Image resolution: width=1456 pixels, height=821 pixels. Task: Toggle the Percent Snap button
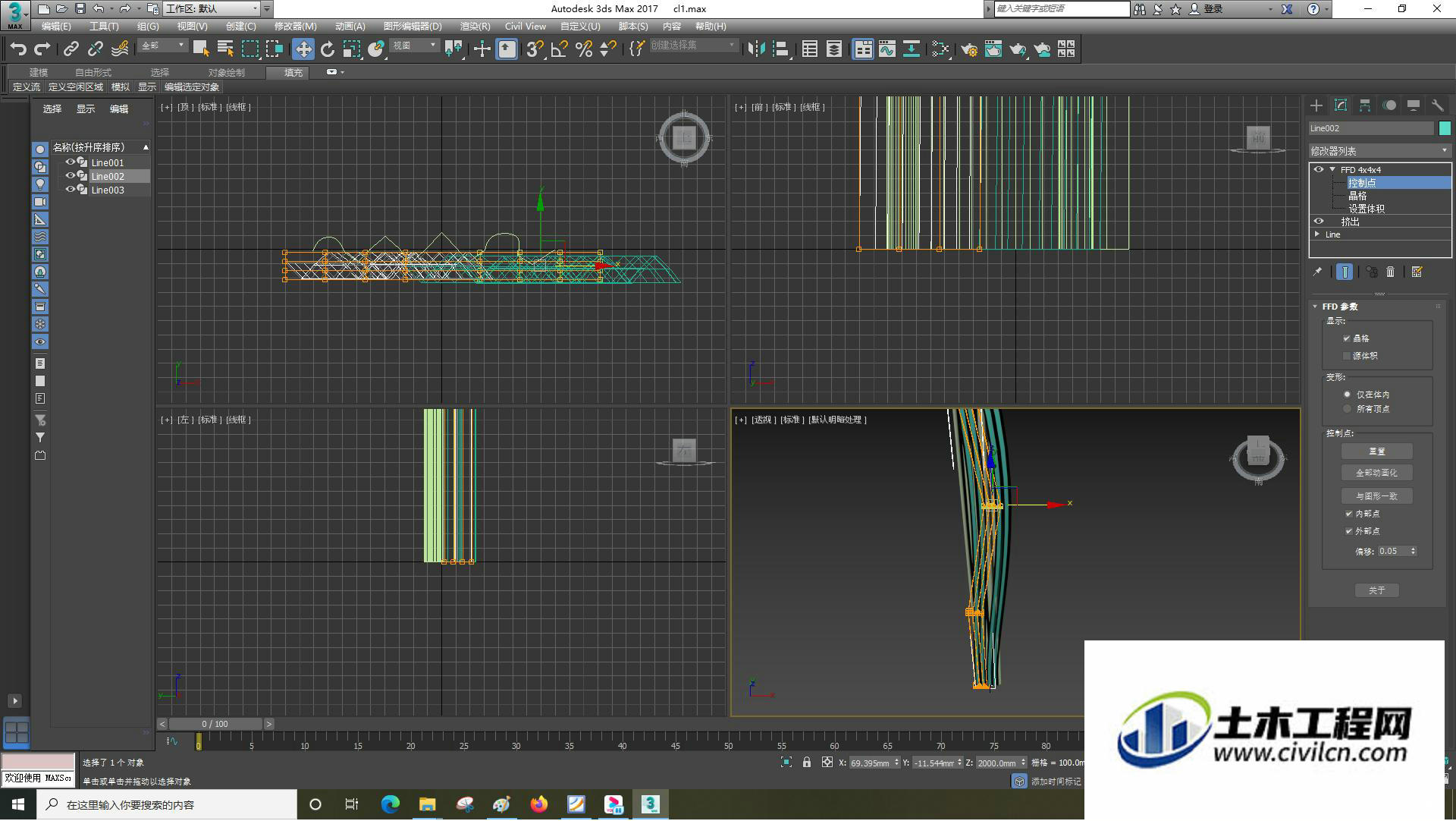[583, 49]
